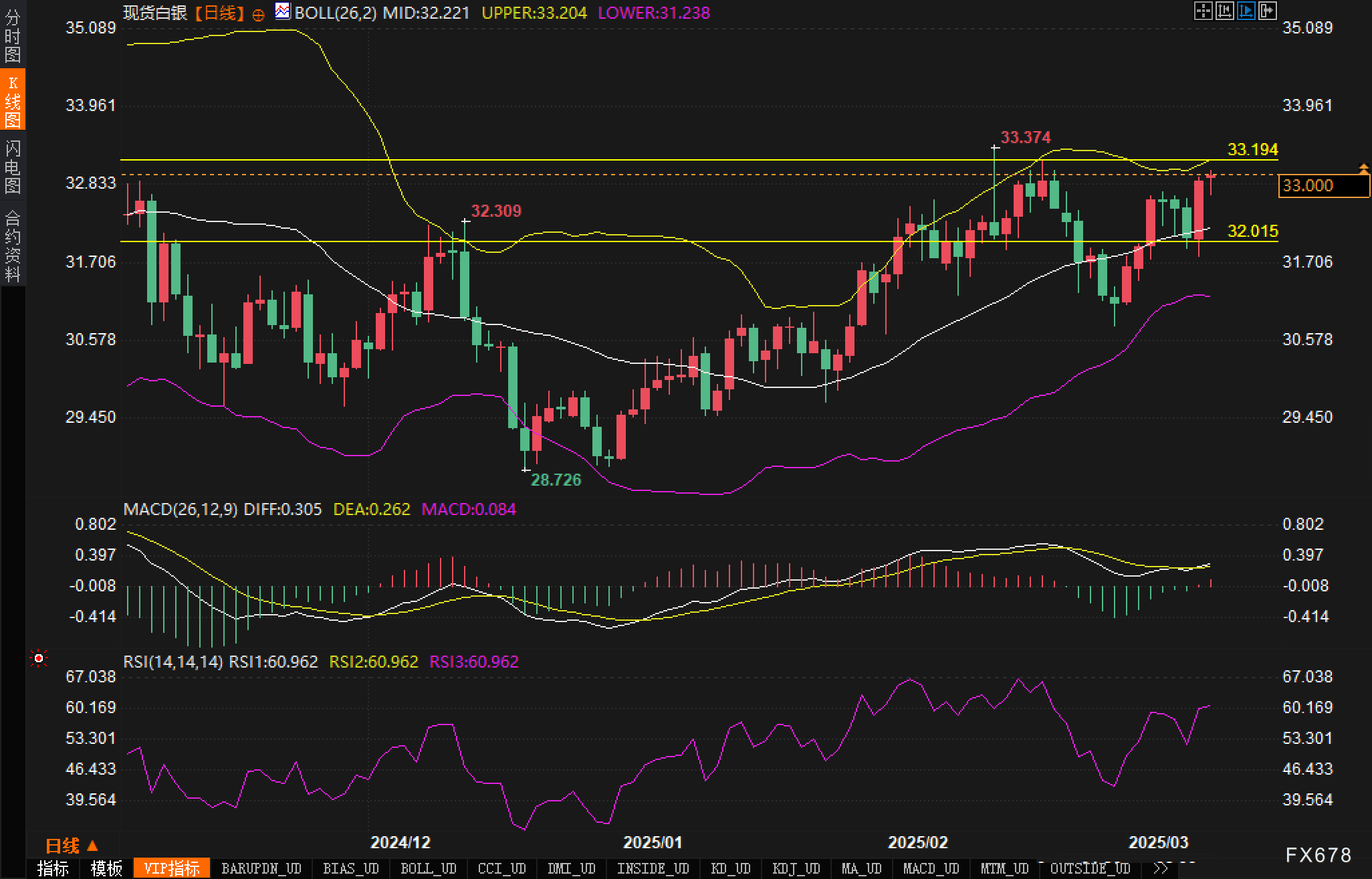This screenshot has height=879, width=1372.
Task: Click the red sun icon beside RSI panel
Action: [x=39, y=660]
